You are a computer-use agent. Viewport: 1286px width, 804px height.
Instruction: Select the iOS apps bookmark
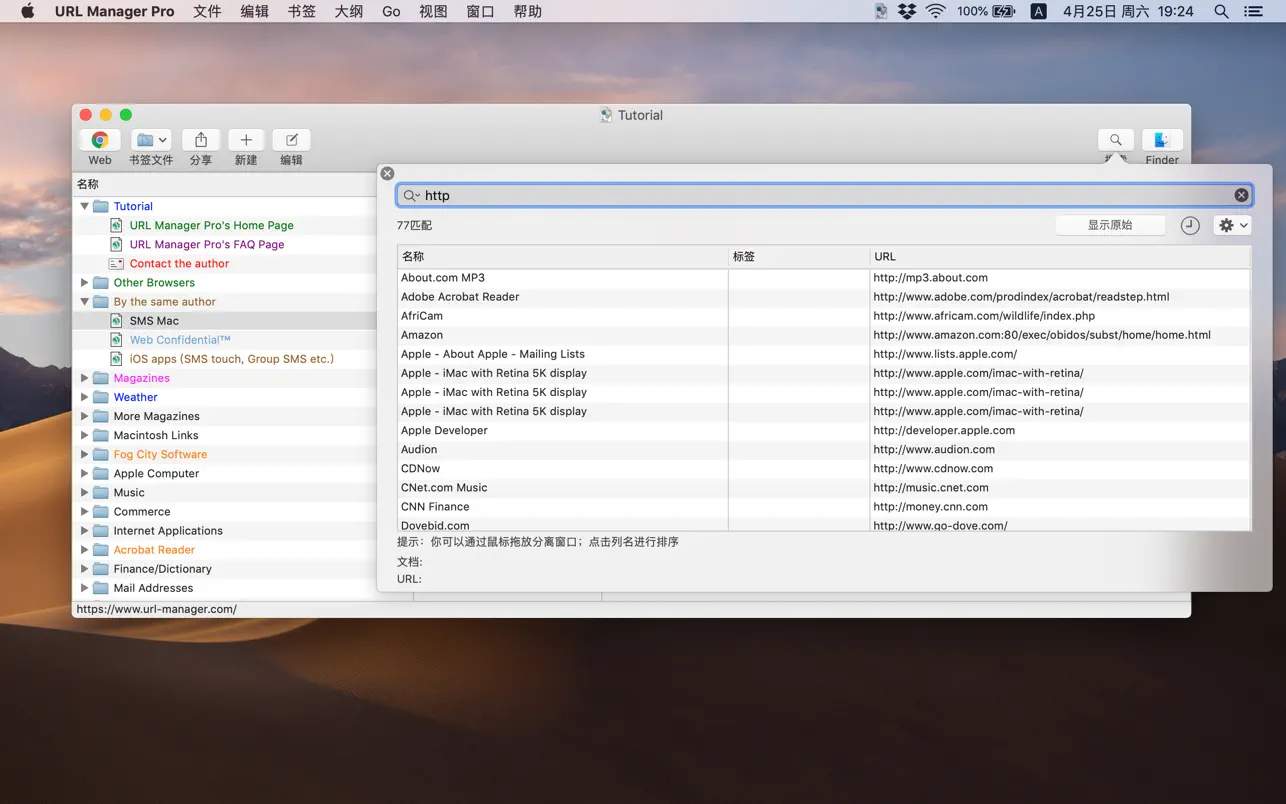click(231, 358)
